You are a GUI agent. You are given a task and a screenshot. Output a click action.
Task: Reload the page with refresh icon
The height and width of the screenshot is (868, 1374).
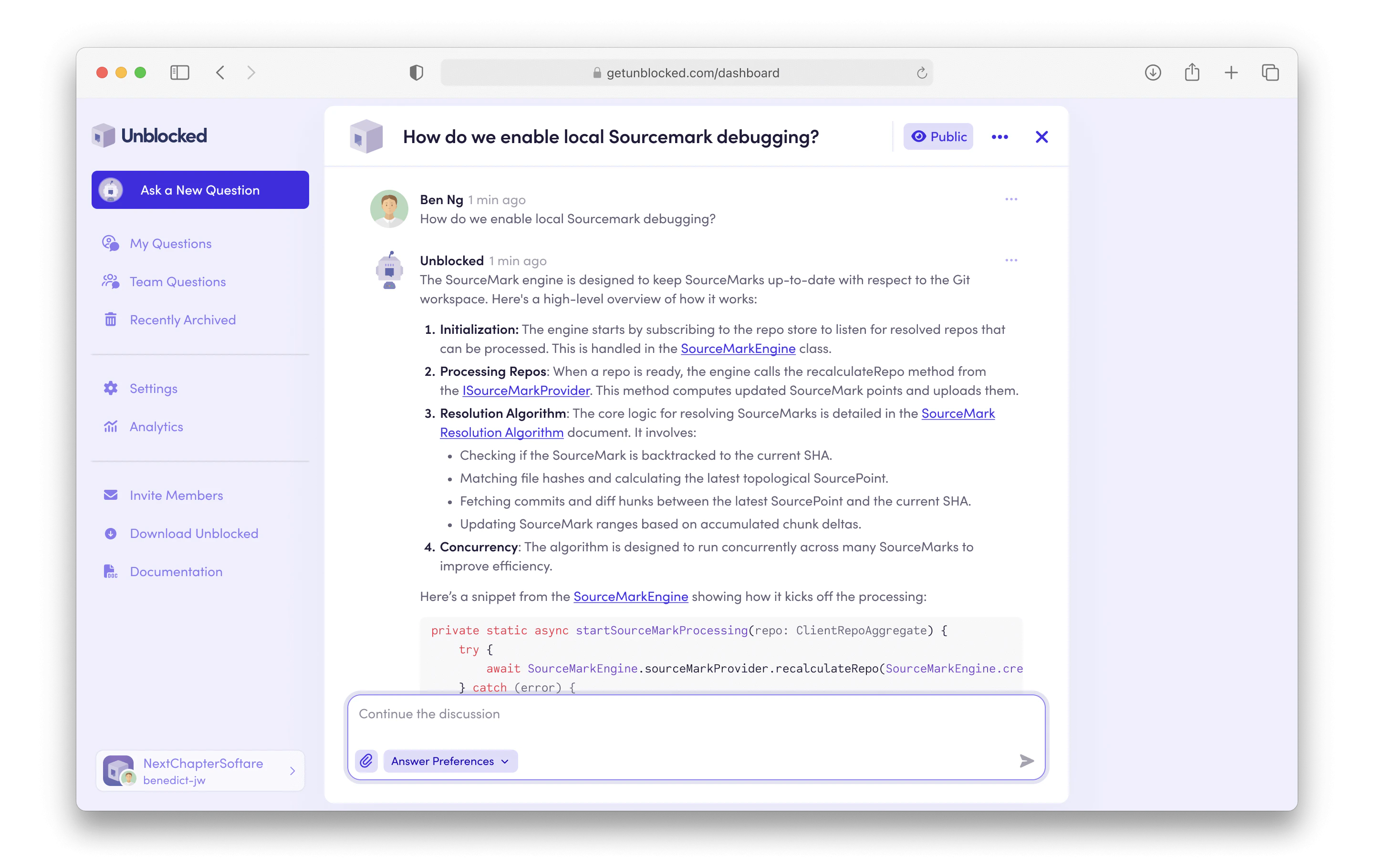point(922,72)
